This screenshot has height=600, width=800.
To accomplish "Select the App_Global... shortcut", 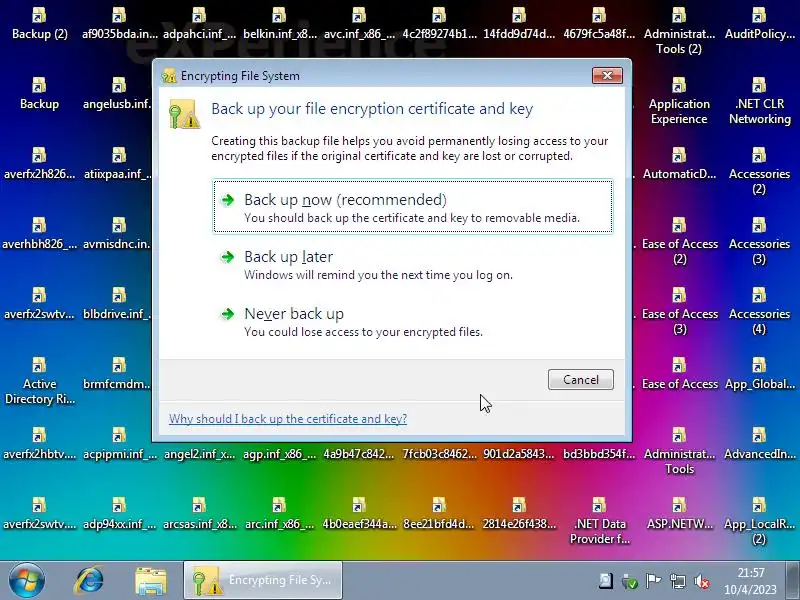I will point(759,373).
